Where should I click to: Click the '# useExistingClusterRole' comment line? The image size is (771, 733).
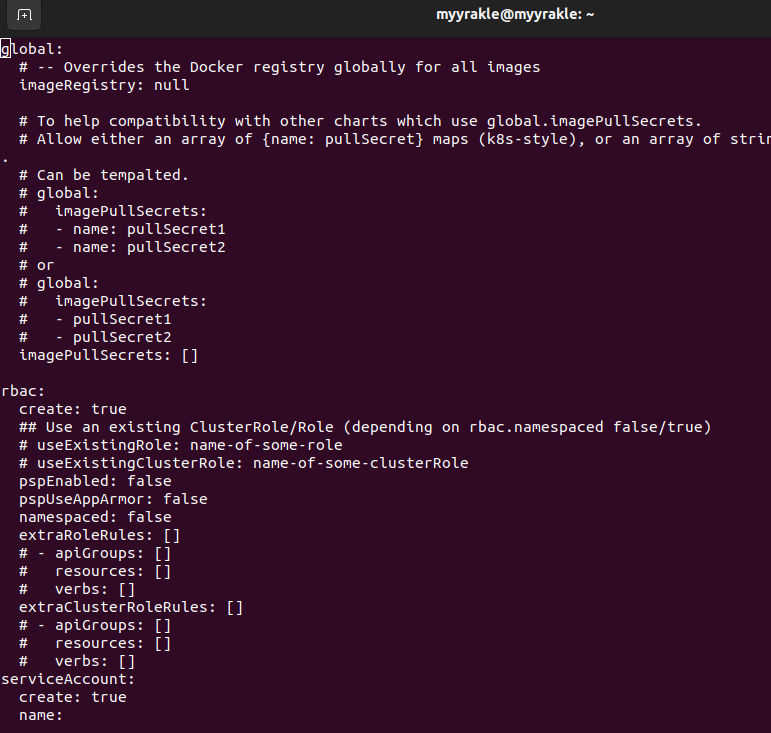pos(243,463)
